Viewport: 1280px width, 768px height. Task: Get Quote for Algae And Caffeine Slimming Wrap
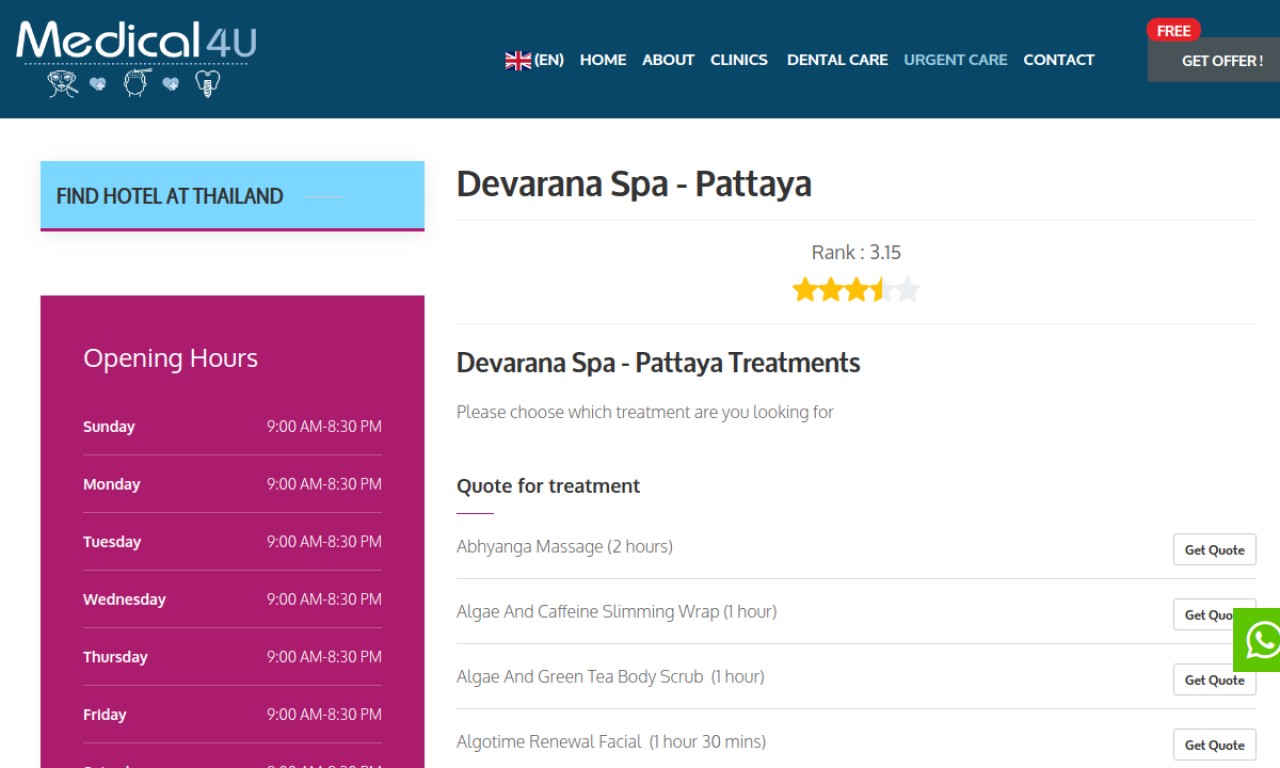coord(1203,615)
